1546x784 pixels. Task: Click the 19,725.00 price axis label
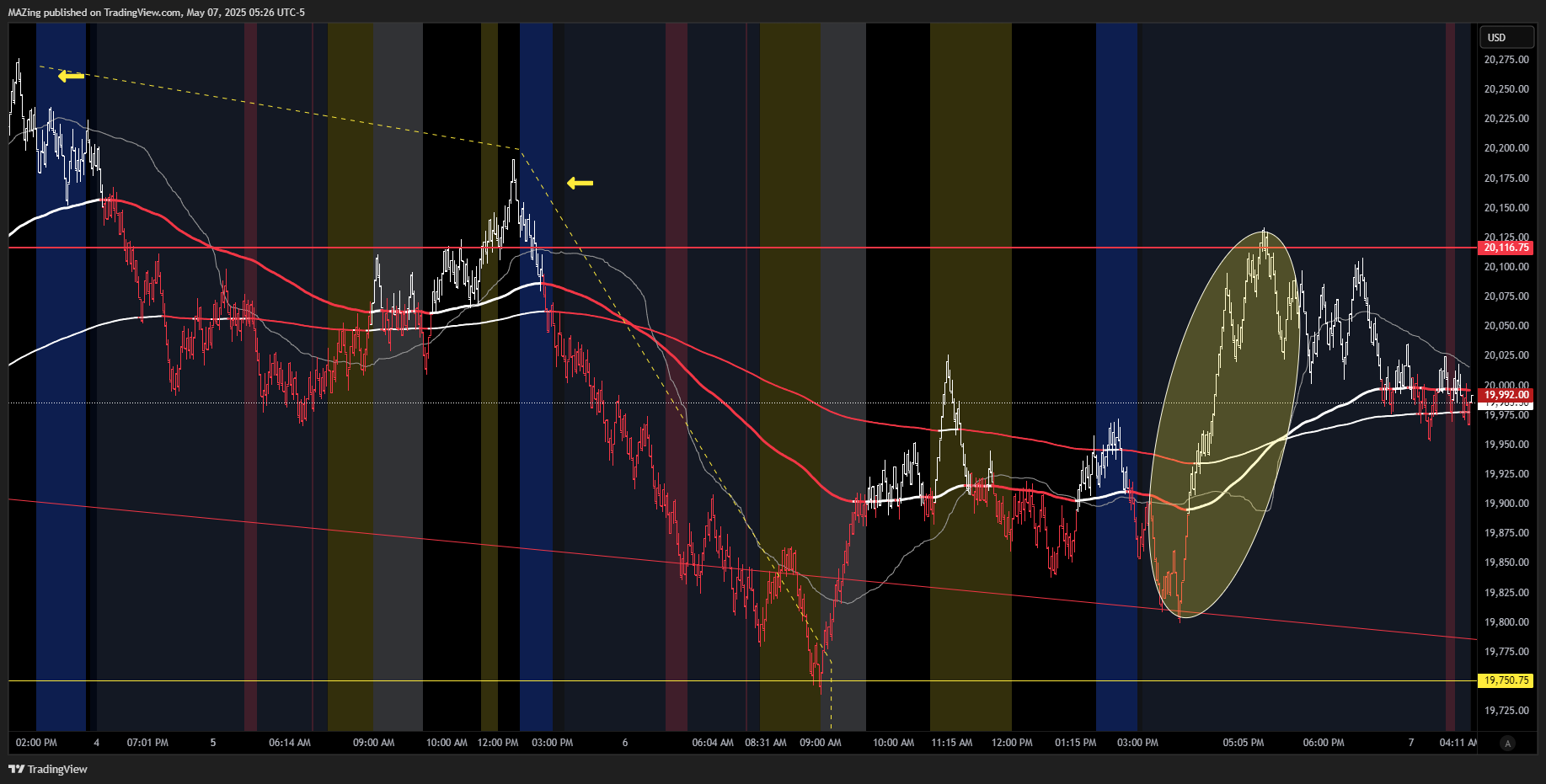point(1506,711)
